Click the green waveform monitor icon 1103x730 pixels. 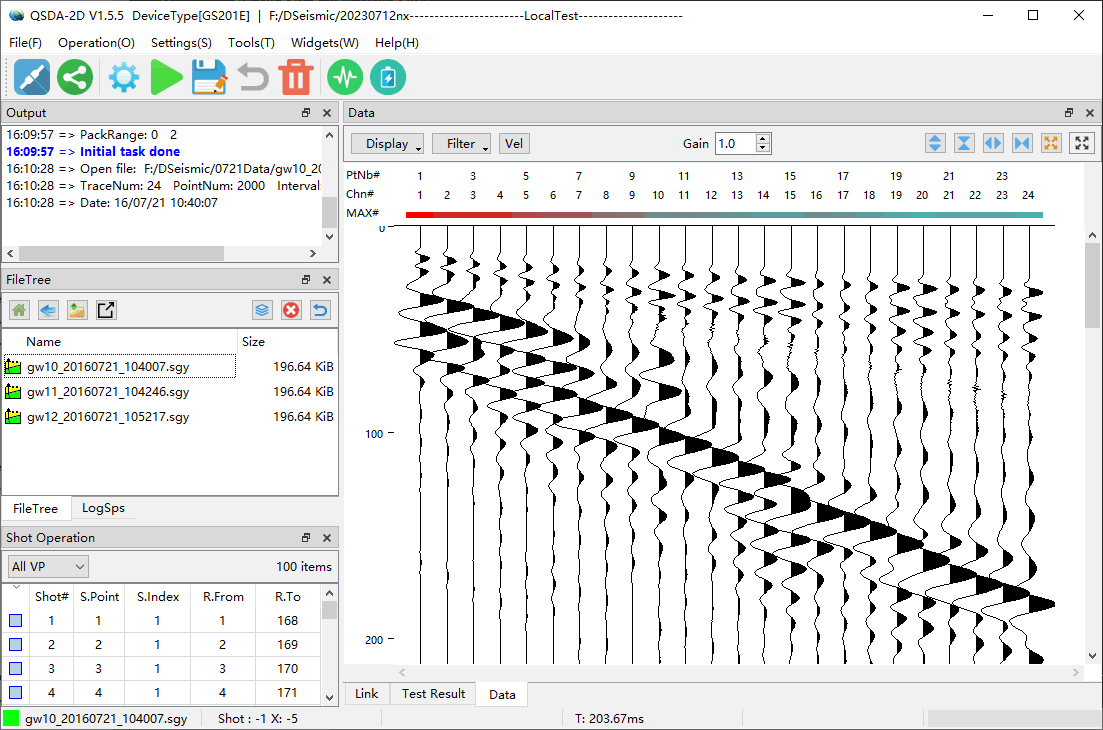pyautogui.click(x=344, y=77)
